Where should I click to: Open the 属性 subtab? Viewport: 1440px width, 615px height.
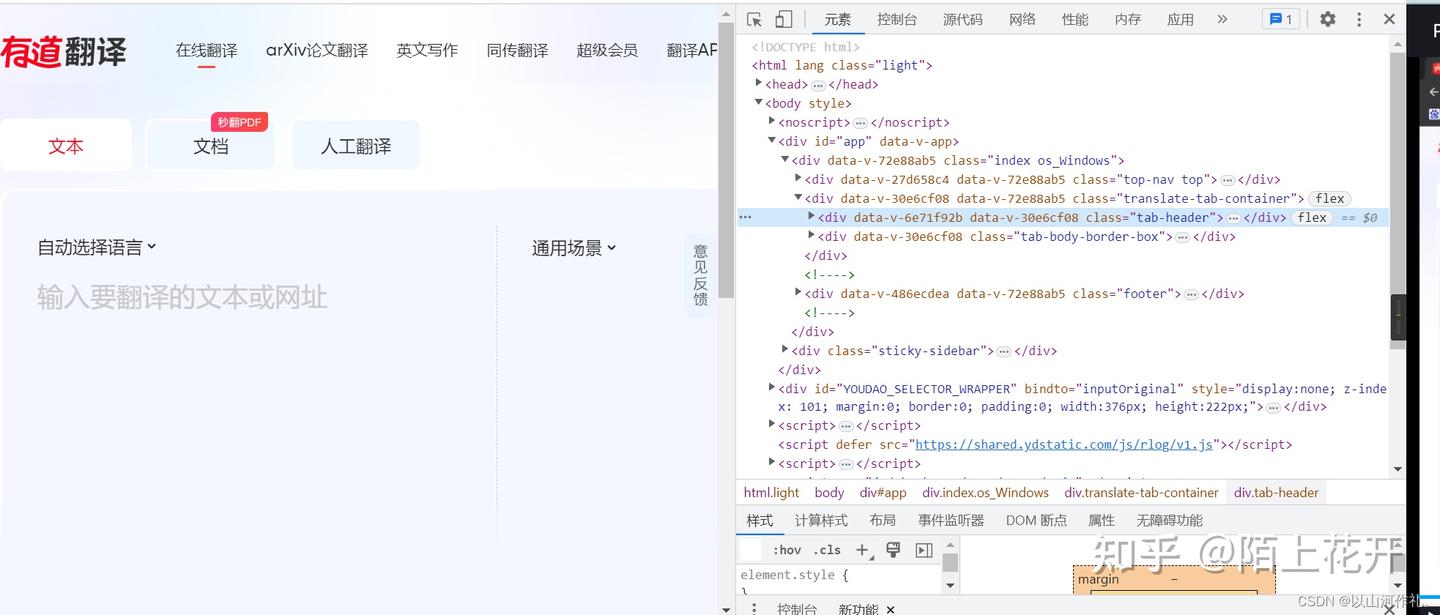1101,520
